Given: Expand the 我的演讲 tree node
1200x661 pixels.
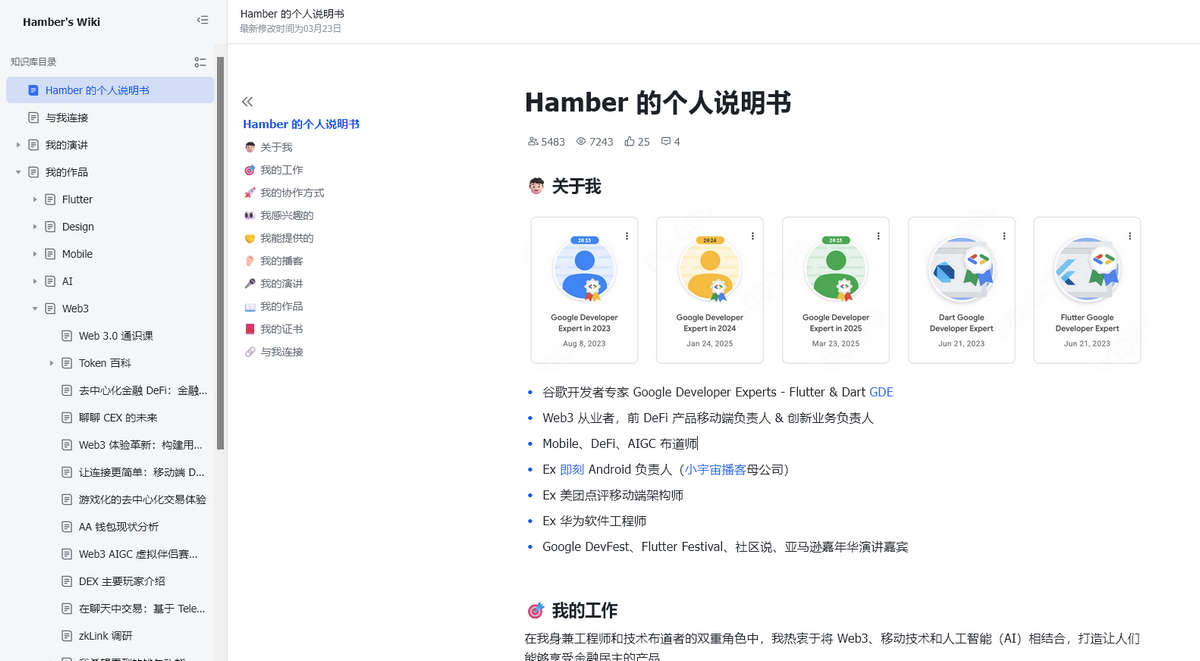Looking at the screenshot, I should [18, 145].
